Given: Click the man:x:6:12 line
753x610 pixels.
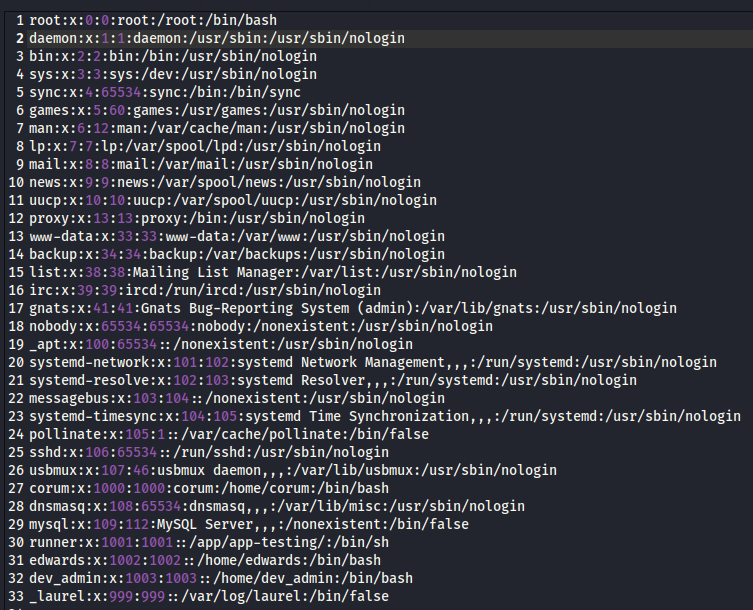Looking at the screenshot, I should 217,128.
